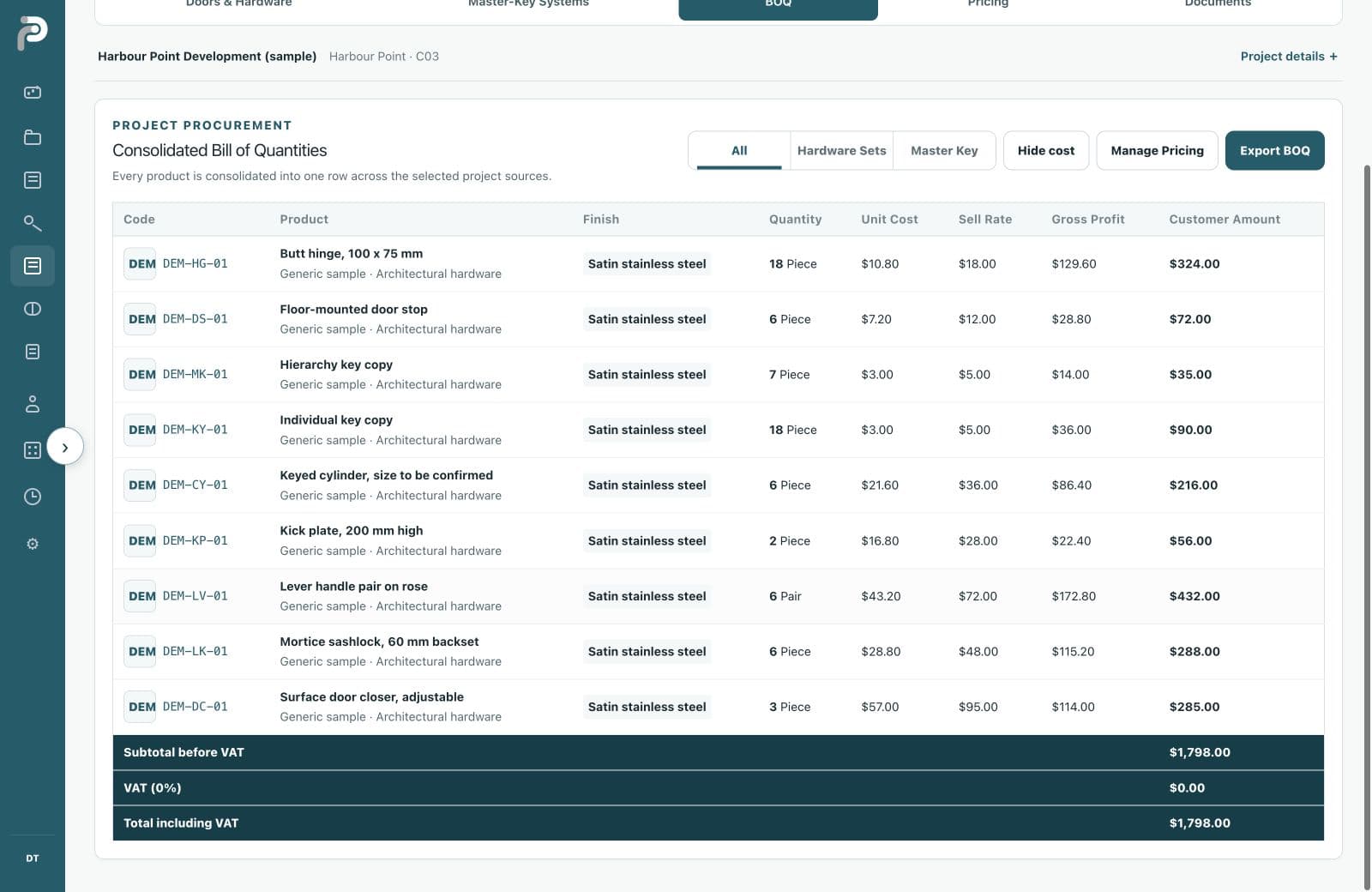Click the Gross Profit column header

(x=1087, y=220)
